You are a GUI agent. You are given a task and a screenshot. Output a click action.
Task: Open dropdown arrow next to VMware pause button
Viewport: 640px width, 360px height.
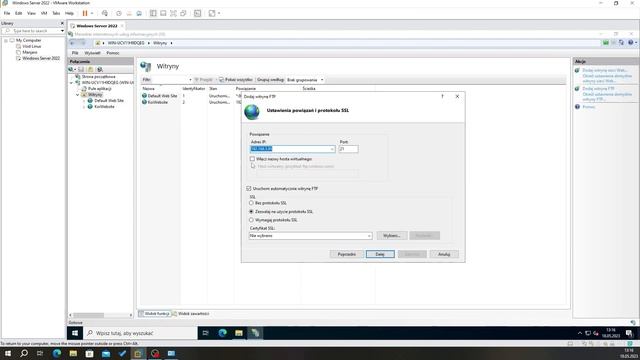point(92,13)
